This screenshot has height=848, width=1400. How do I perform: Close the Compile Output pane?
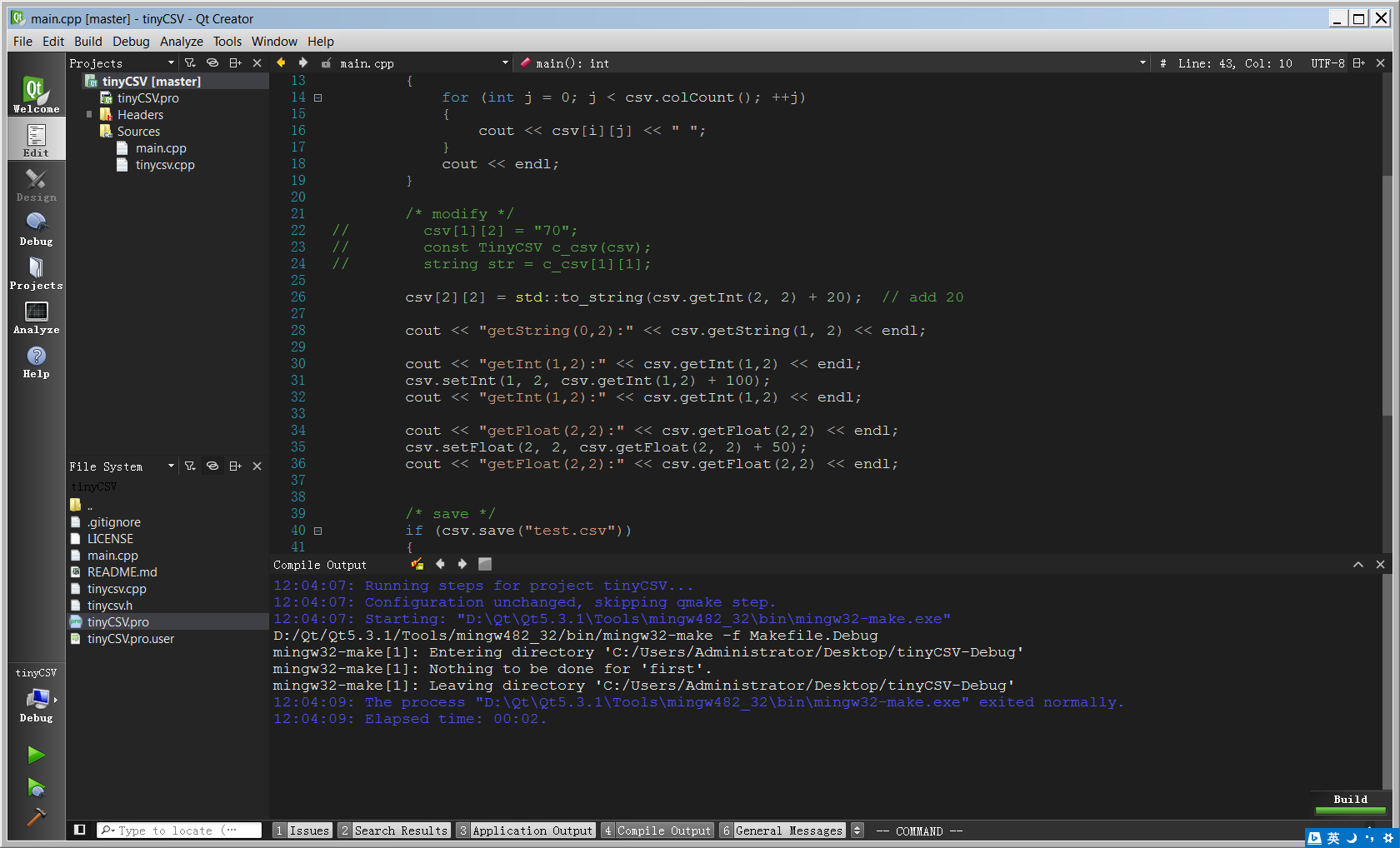point(1380,564)
